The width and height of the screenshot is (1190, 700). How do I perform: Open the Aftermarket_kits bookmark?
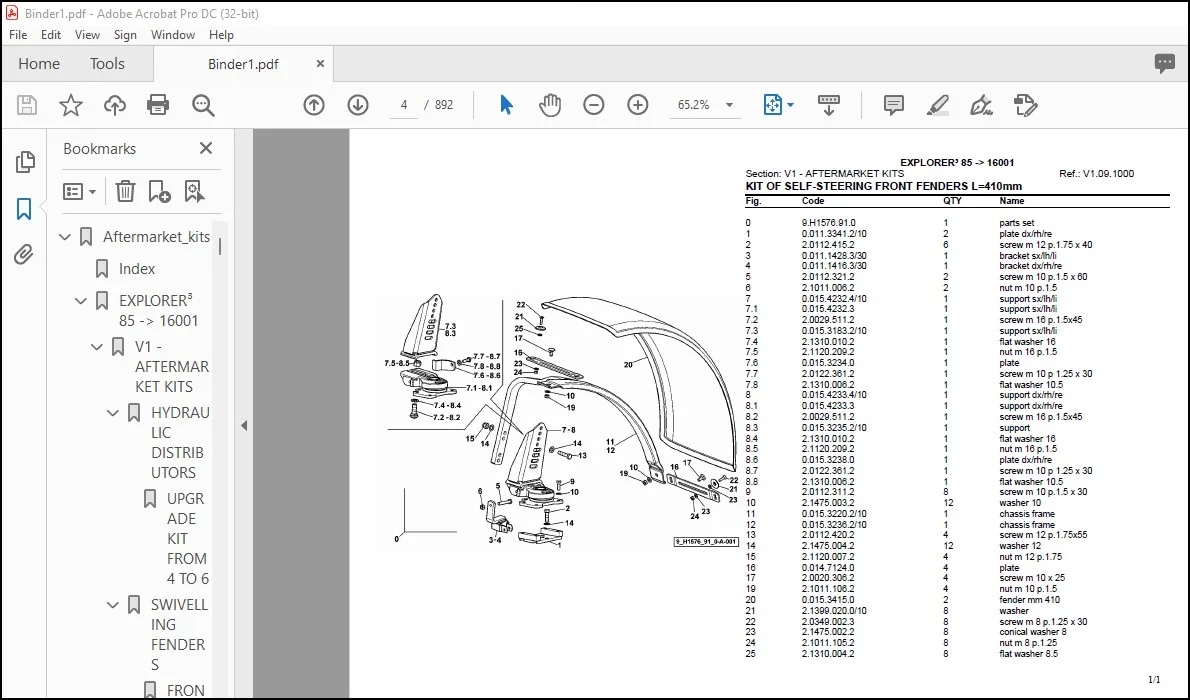tap(156, 237)
